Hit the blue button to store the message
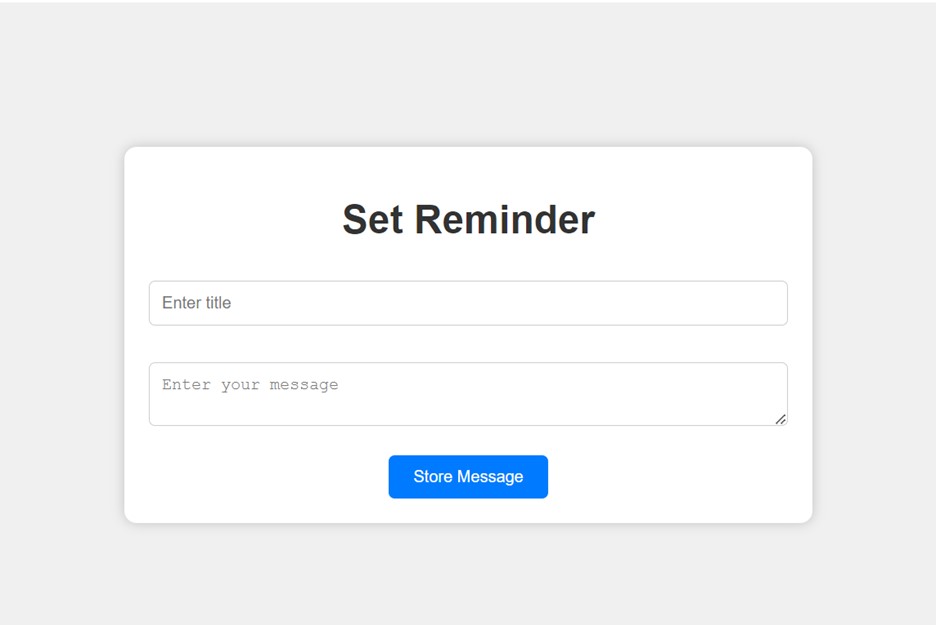 [468, 477]
